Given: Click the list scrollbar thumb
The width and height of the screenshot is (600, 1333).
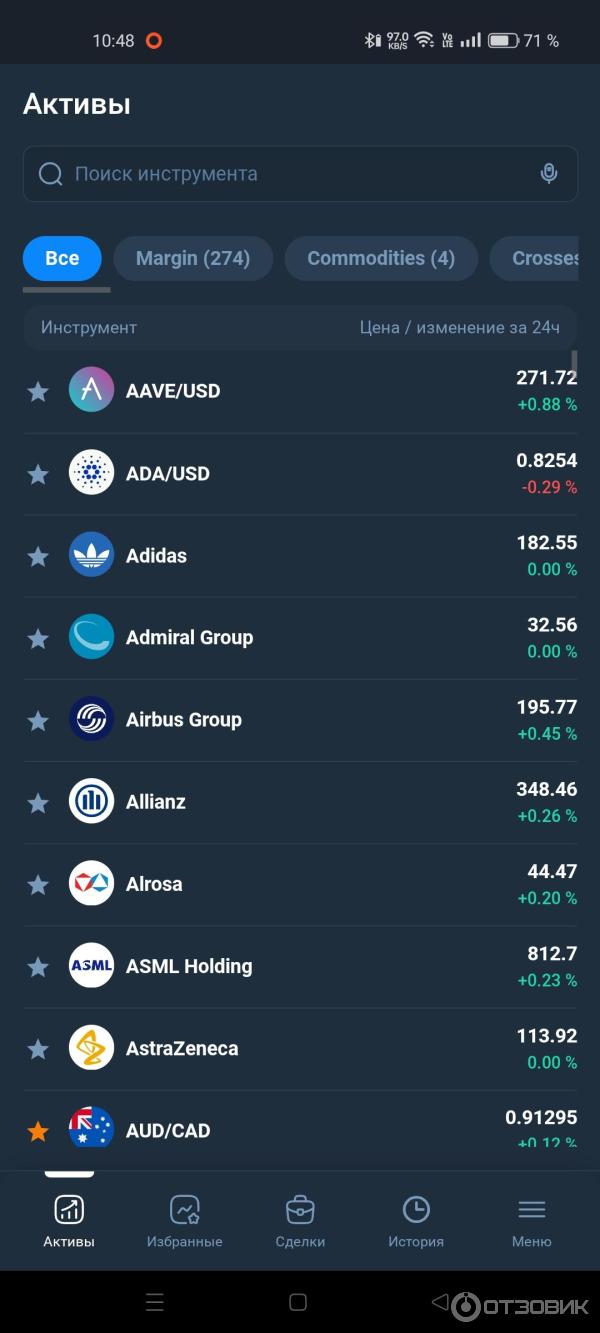Looking at the screenshot, I should [x=574, y=360].
